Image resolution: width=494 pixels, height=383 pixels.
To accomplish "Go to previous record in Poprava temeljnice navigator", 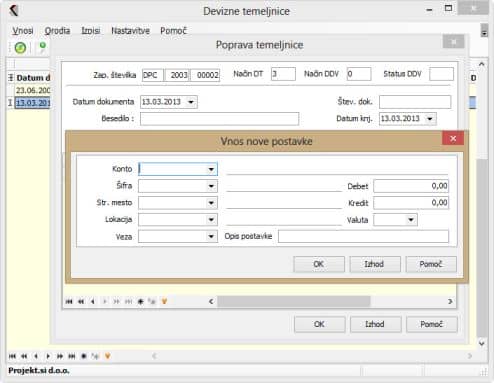I will tap(93, 302).
